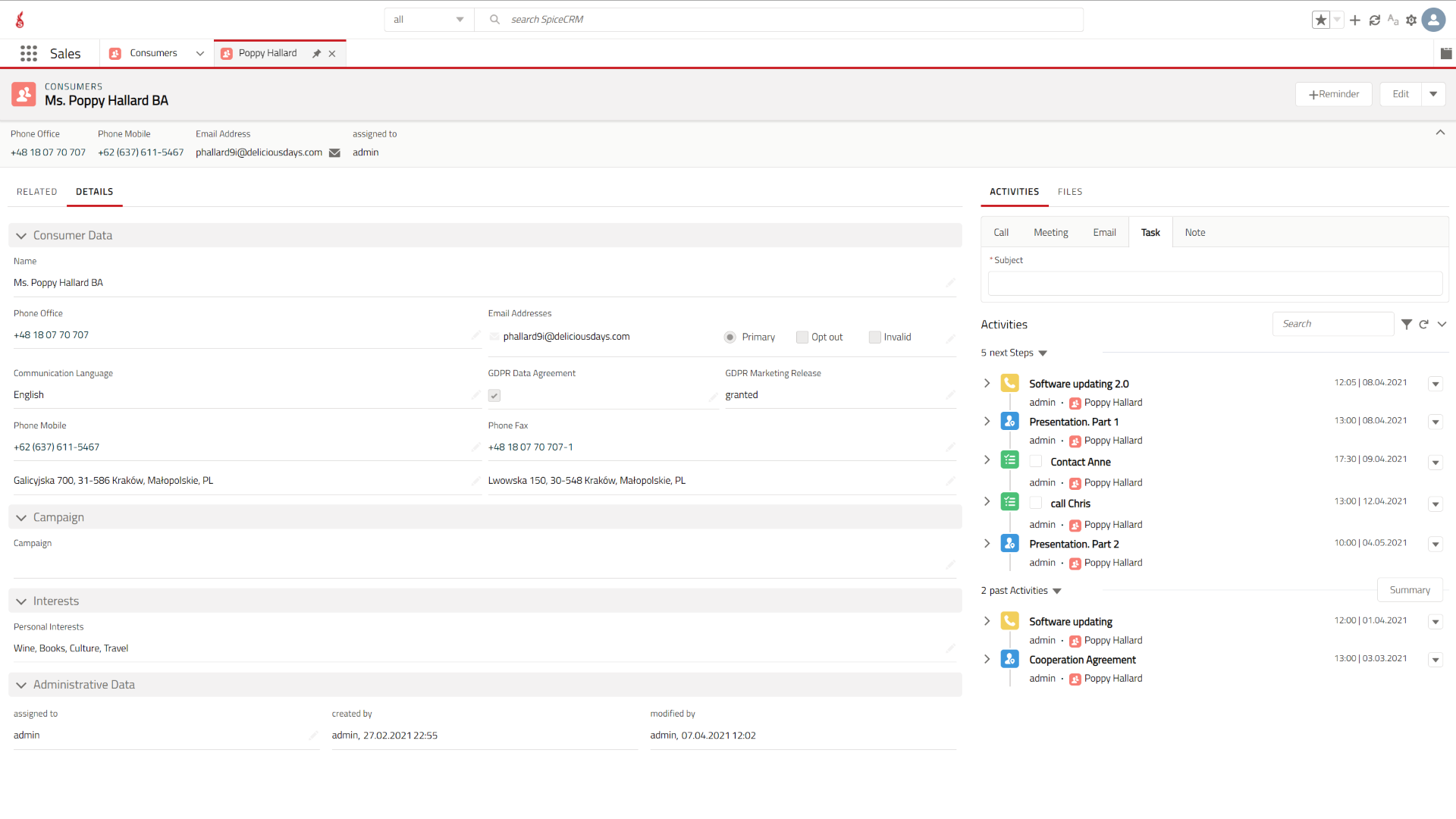
Task: Click the search magnifier icon
Action: click(494, 20)
